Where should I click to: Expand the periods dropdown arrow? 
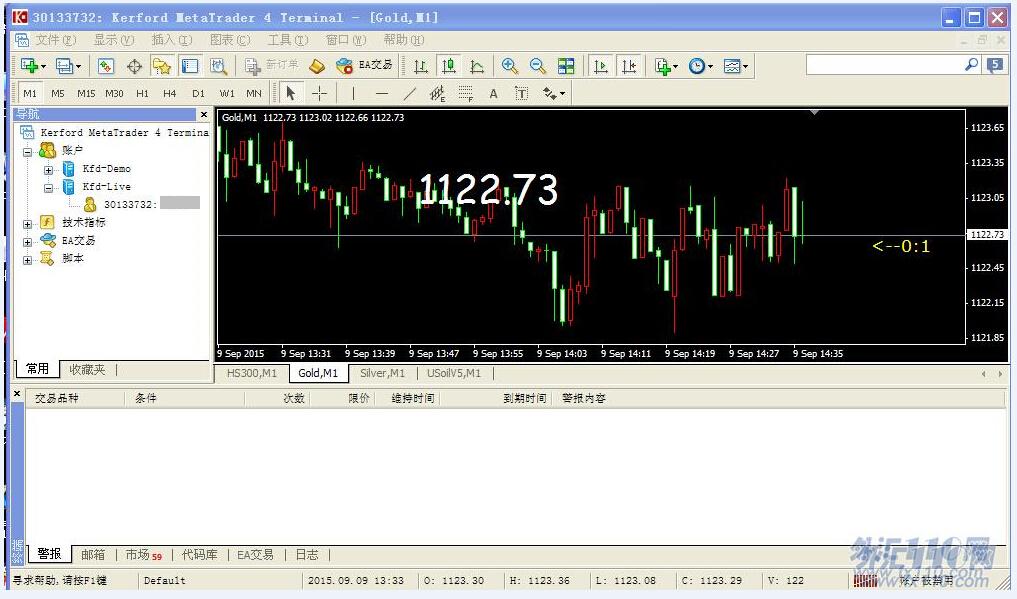[x=711, y=66]
